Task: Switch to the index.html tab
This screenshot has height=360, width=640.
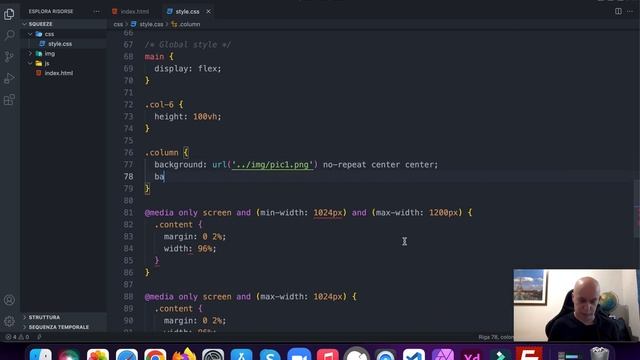Action: [x=131, y=11]
